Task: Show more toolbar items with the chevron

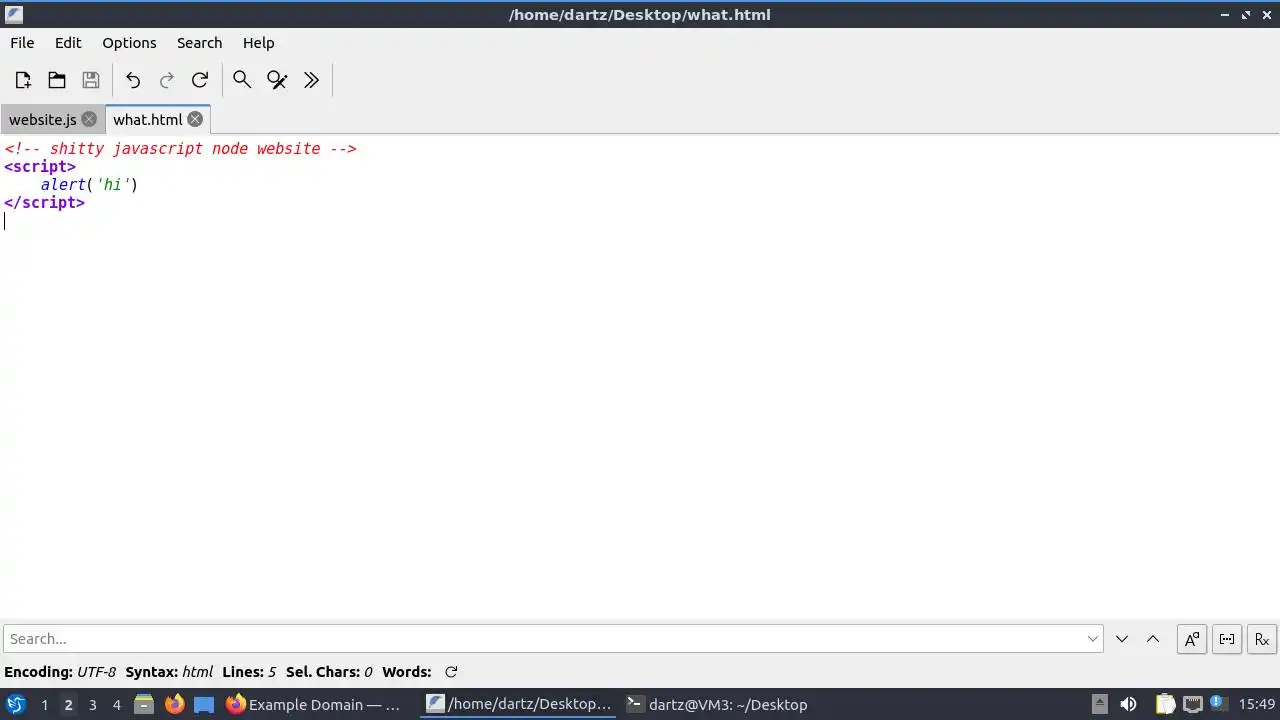Action: pos(311,80)
